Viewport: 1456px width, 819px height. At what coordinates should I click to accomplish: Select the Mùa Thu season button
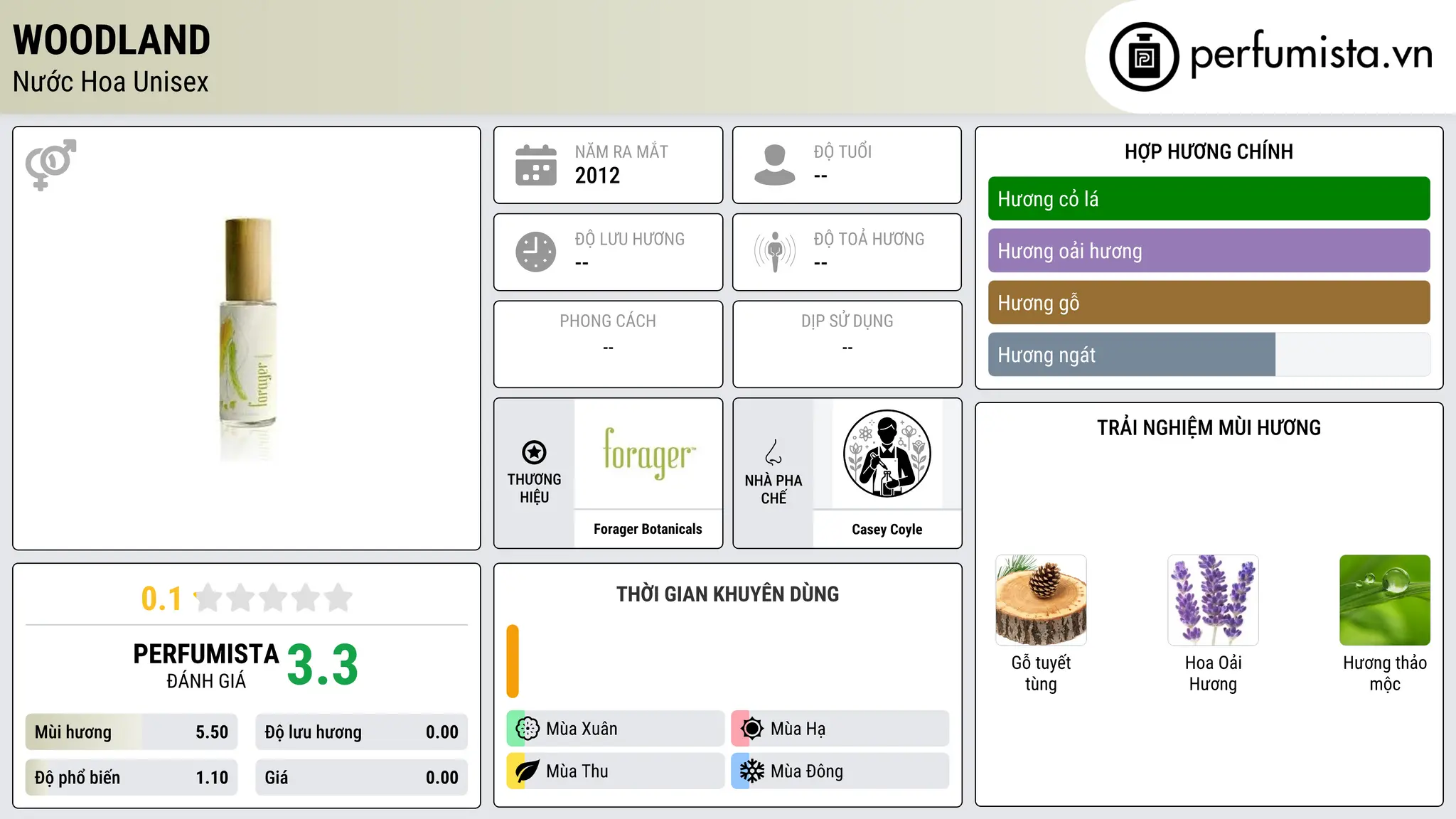coord(615,771)
